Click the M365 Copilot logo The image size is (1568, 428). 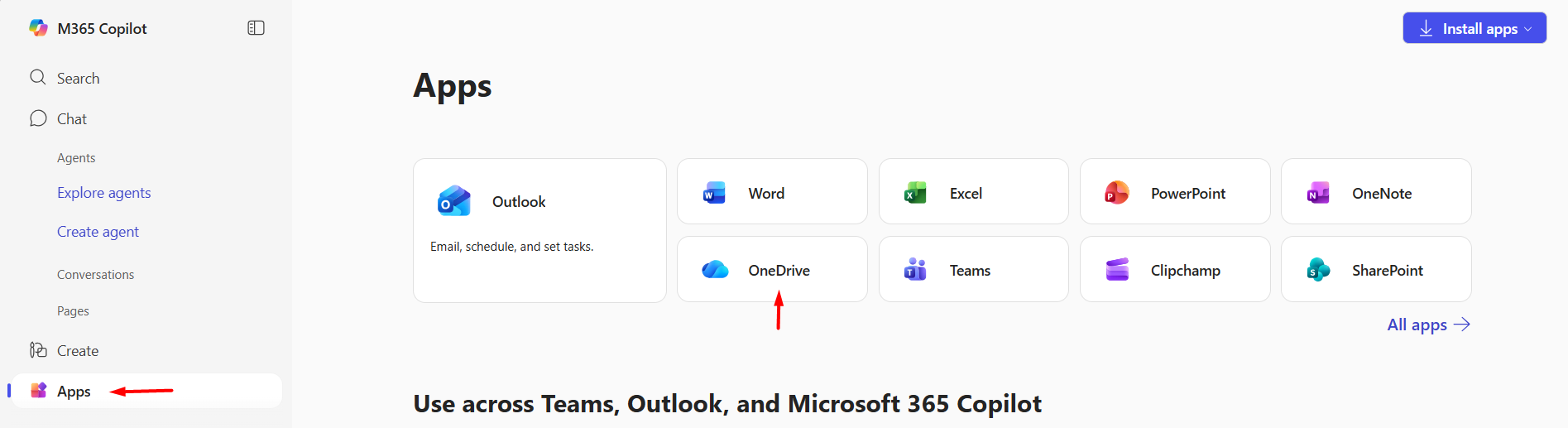[39, 28]
